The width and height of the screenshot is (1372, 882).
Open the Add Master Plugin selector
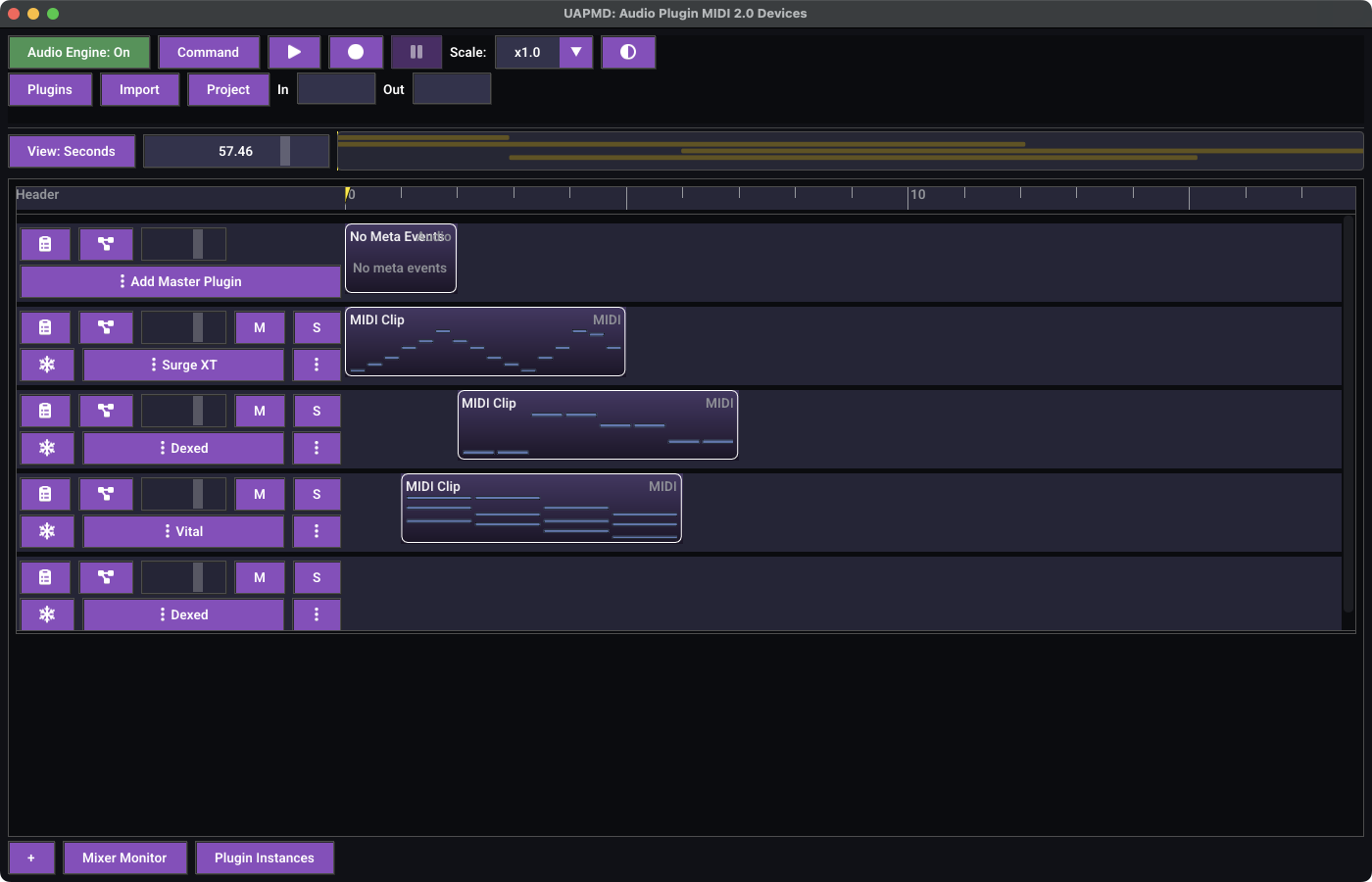180,281
